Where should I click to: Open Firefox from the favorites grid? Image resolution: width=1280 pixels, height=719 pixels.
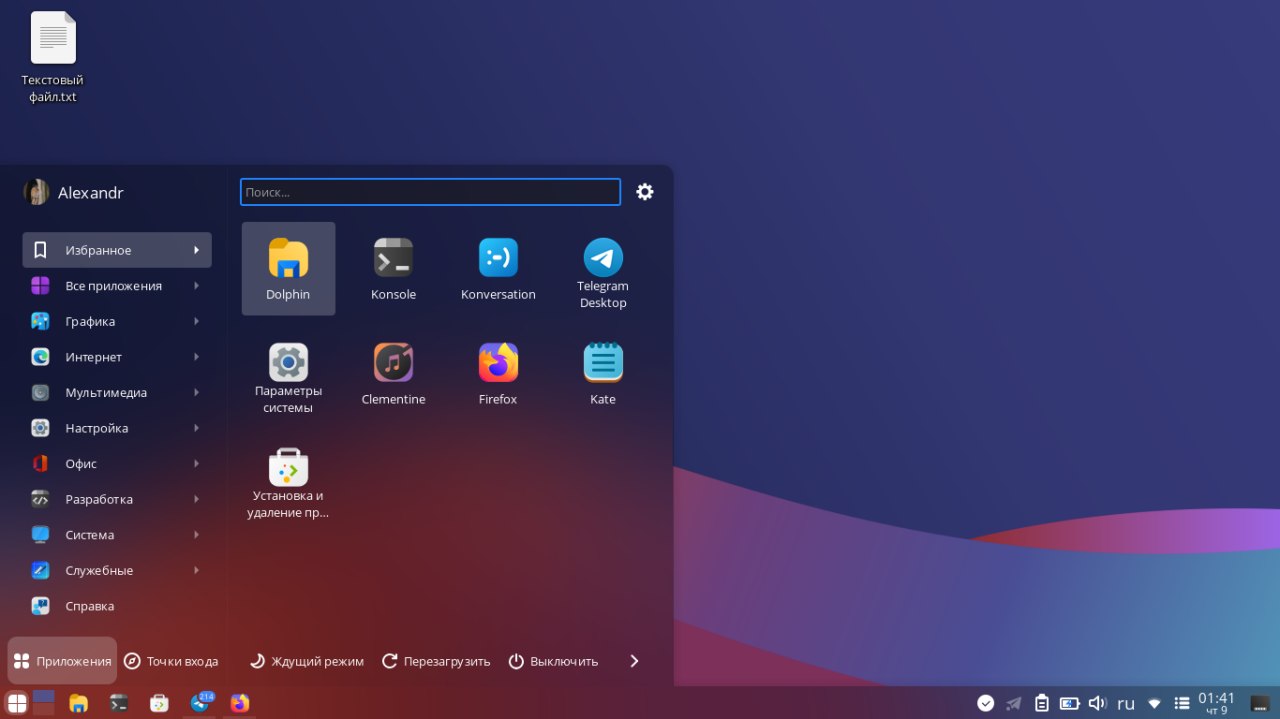click(x=498, y=373)
